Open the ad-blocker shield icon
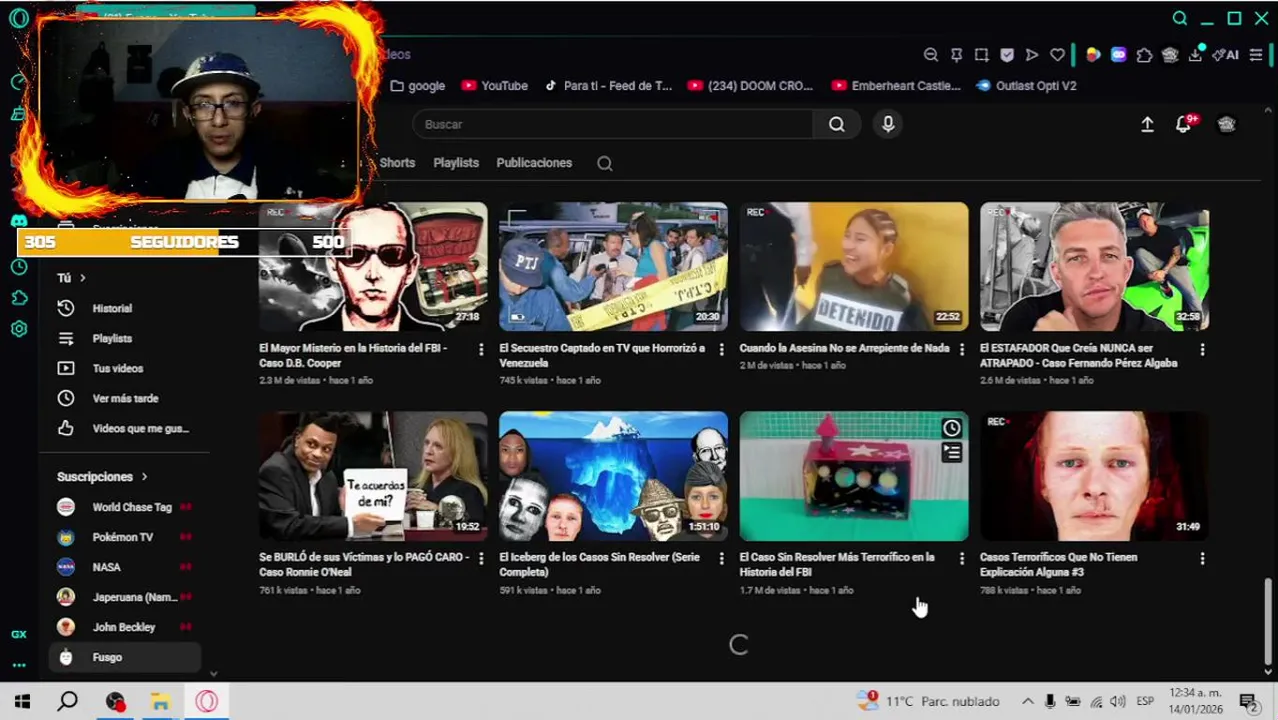 [1007, 55]
